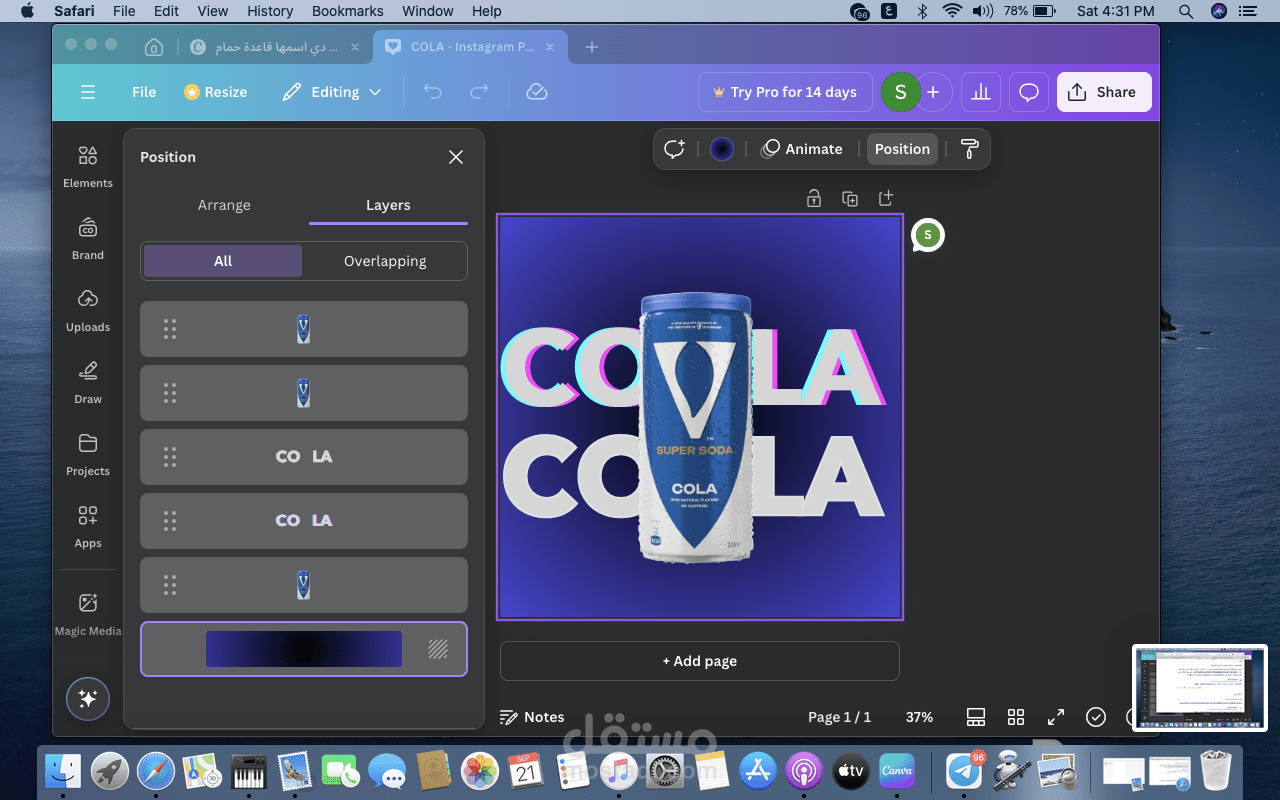Open Magic Media in sidebar
Viewport: 1280px width, 800px height.
88,614
